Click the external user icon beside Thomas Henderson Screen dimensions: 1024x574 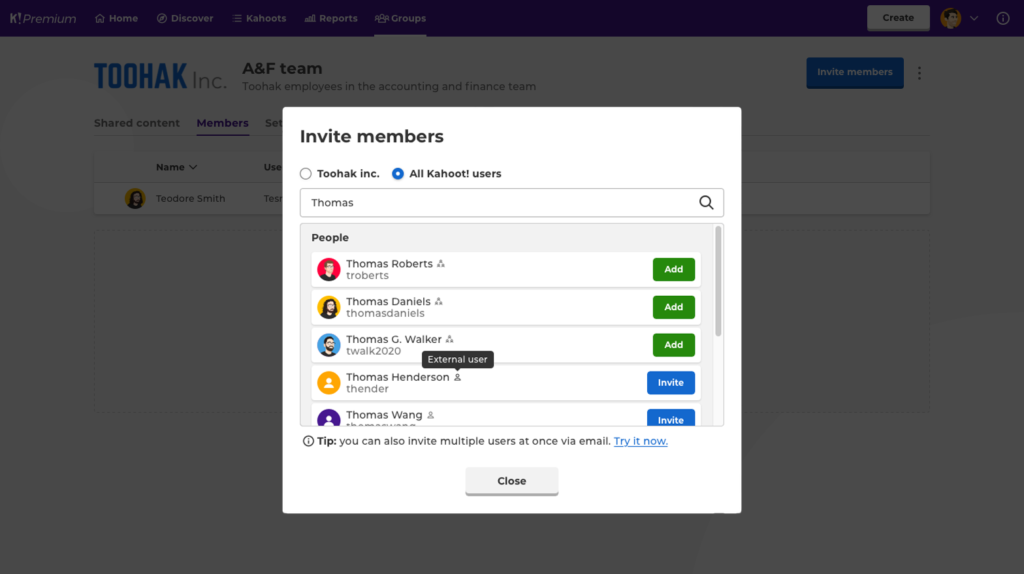[x=458, y=378]
